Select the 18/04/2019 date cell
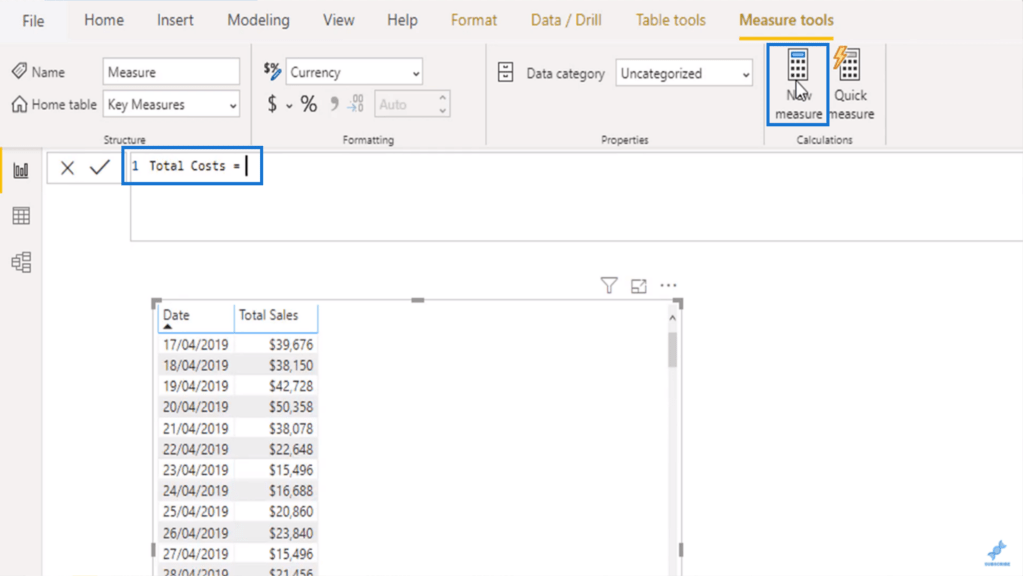The width and height of the screenshot is (1024, 576). tap(195, 366)
